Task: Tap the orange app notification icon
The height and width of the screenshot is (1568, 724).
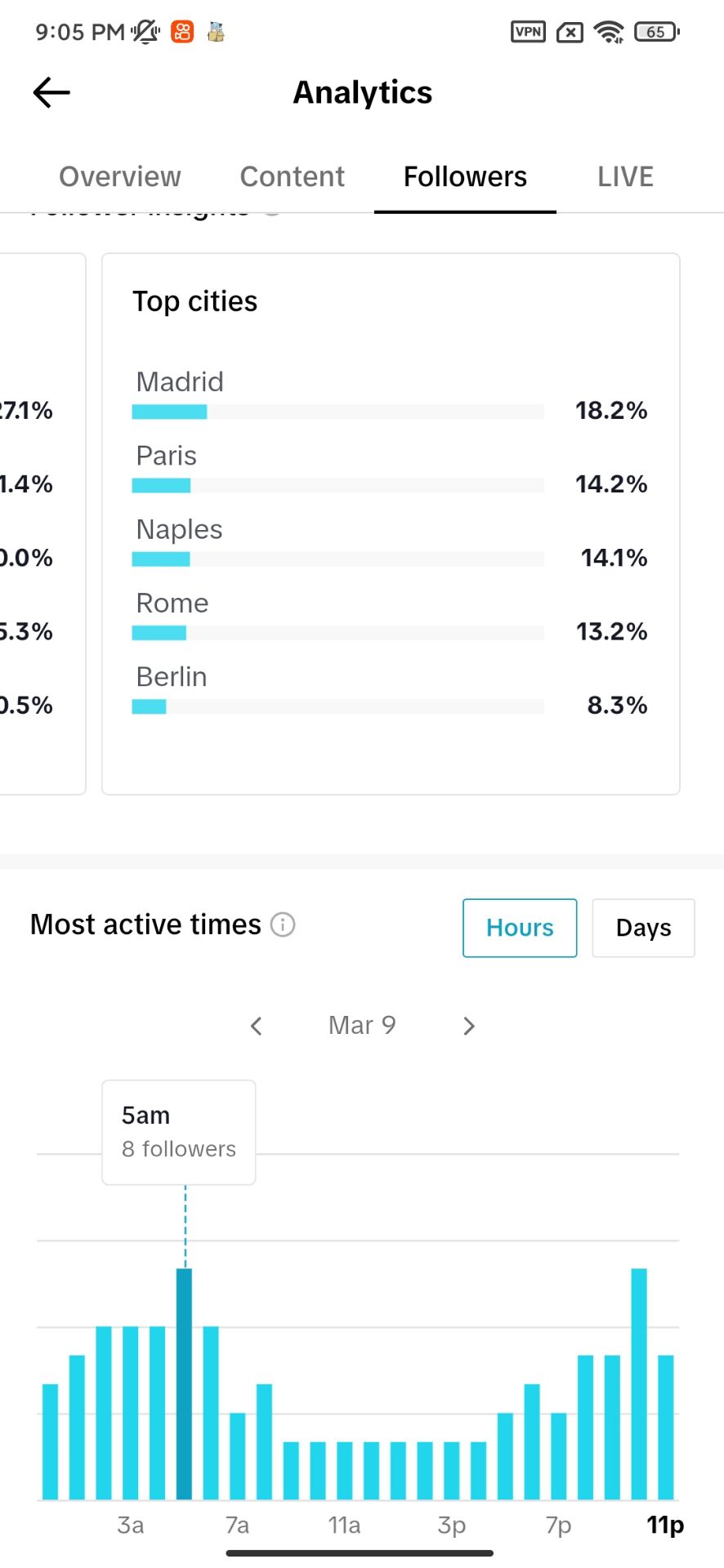Action: click(182, 32)
